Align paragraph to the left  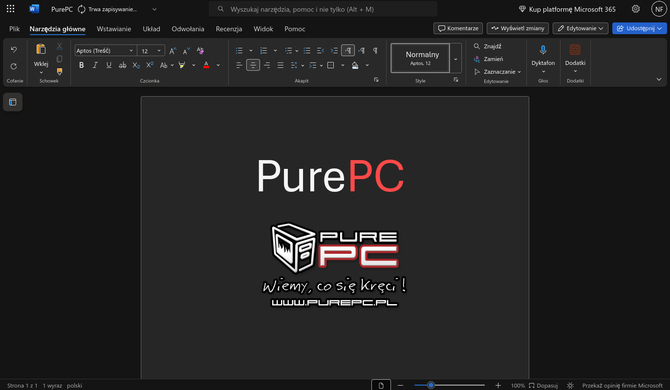[x=239, y=65]
